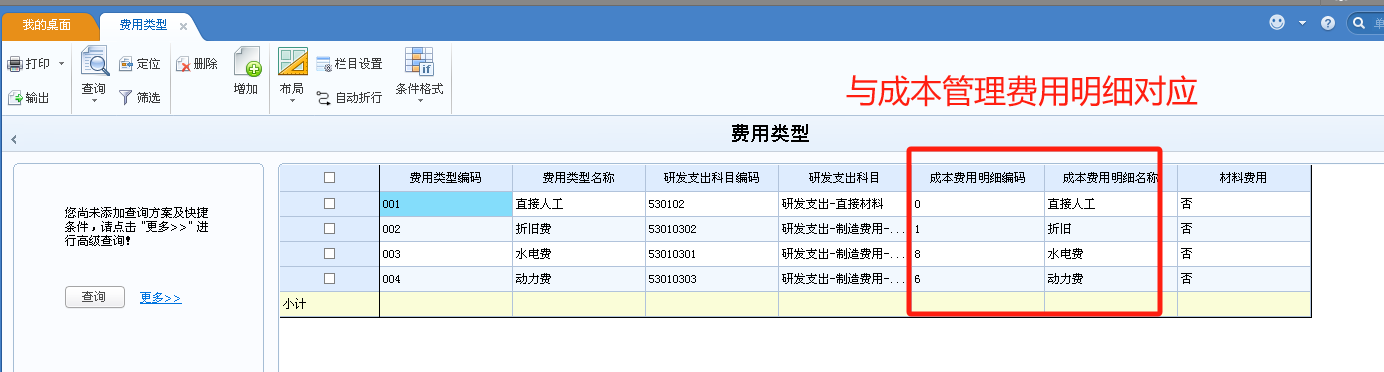Open the 更多>> link
This screenshot has height=372, width=1384.
coord(160,298)
